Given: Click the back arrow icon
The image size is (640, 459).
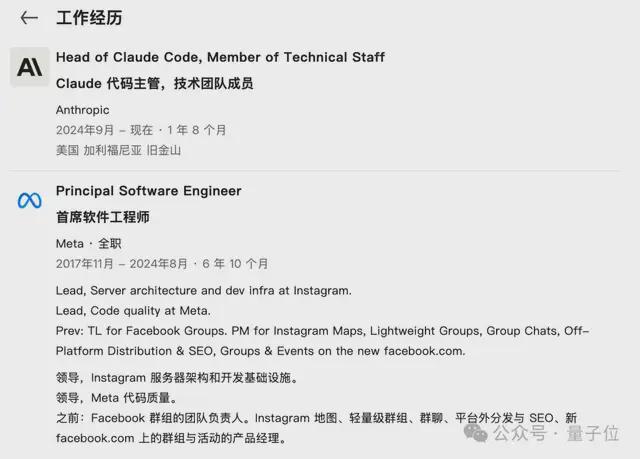Looking at the screenshot, I should (x=29, y=18).
